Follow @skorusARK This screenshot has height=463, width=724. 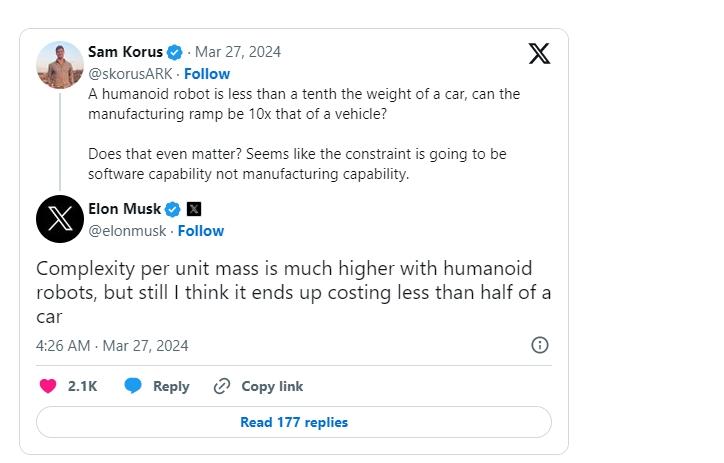(207, 73)
